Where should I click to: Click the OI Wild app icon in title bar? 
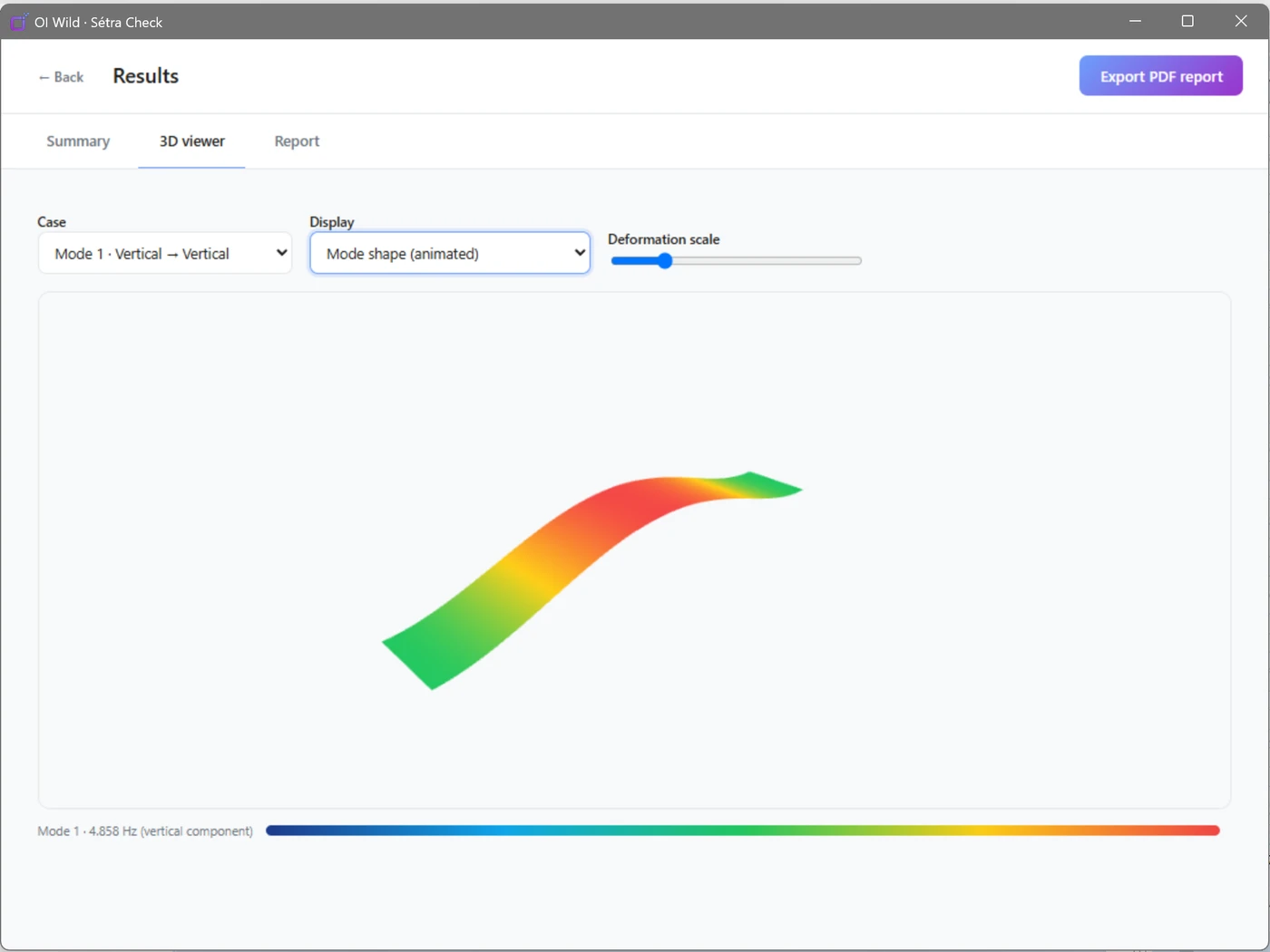tap(18, 22)
